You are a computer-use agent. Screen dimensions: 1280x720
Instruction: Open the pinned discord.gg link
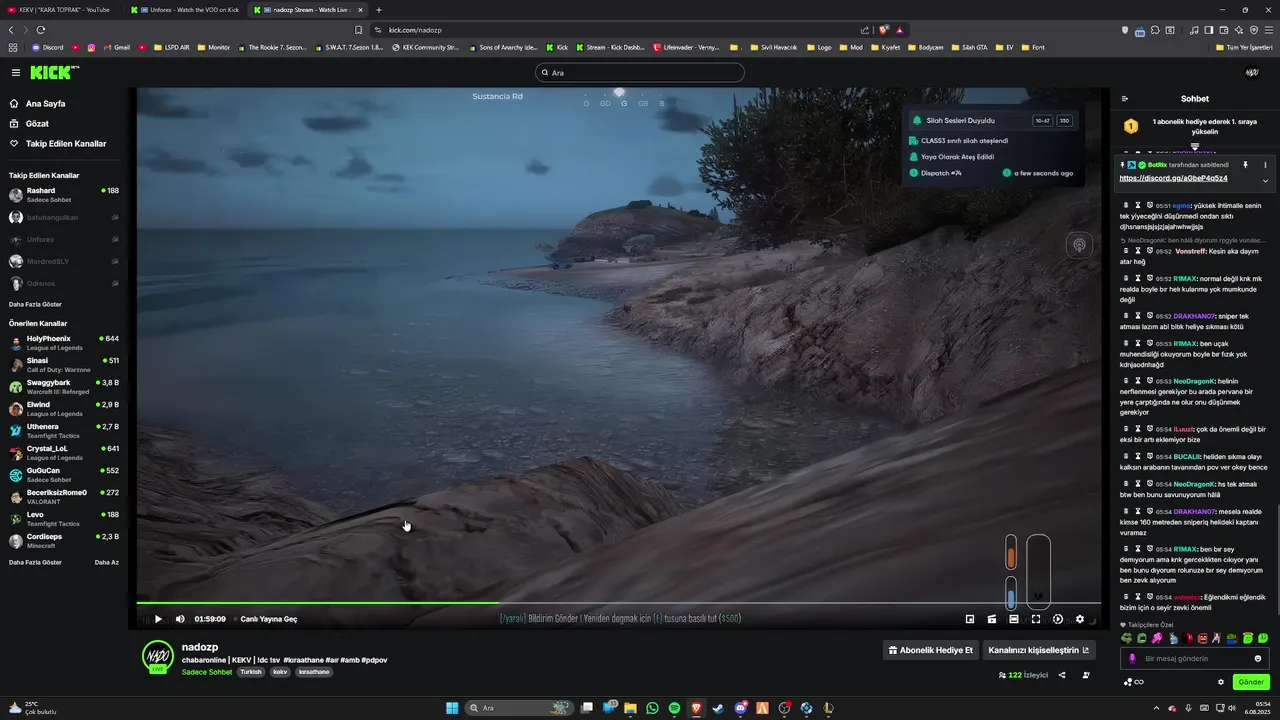pyautogui.click(x=1173, y=178)
